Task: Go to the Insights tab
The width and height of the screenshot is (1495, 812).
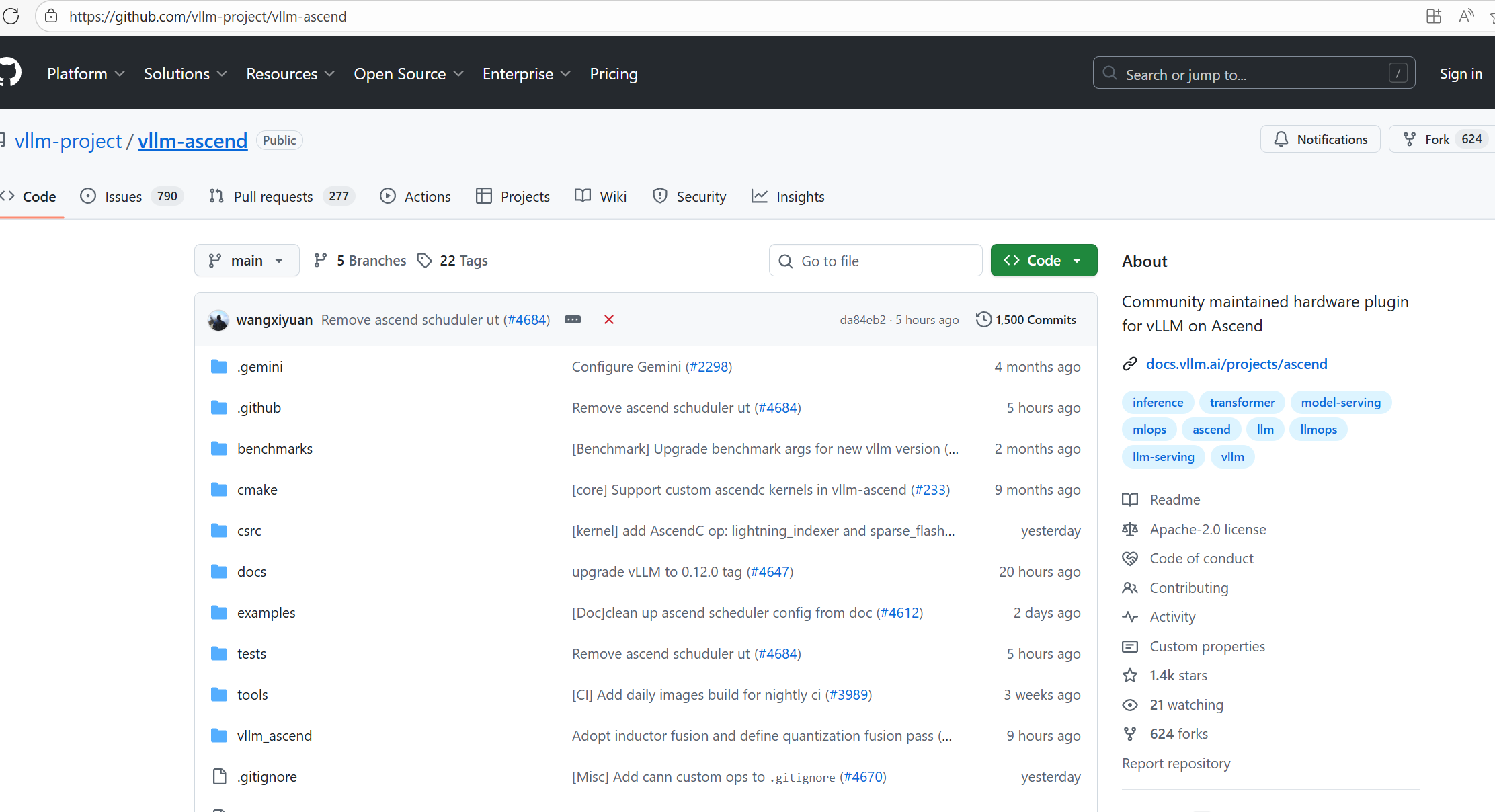Action: tap(789, 196)
